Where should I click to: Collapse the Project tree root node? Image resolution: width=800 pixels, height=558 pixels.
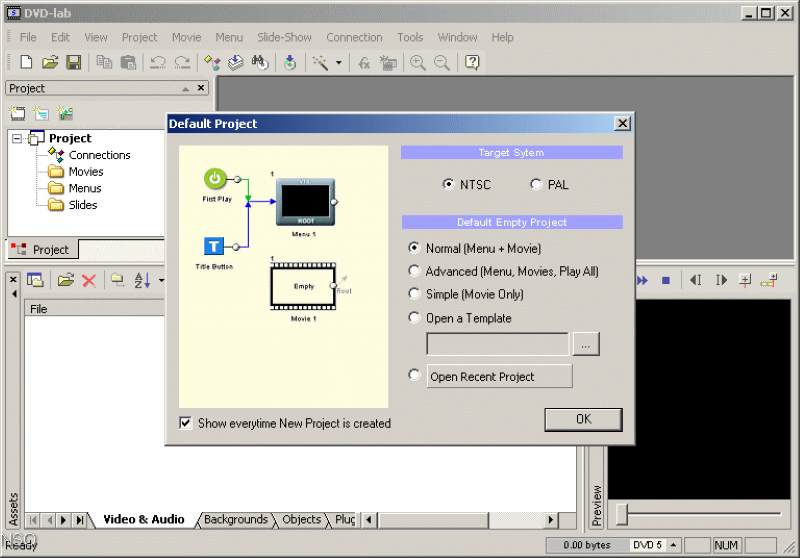(x=17, y=138)
